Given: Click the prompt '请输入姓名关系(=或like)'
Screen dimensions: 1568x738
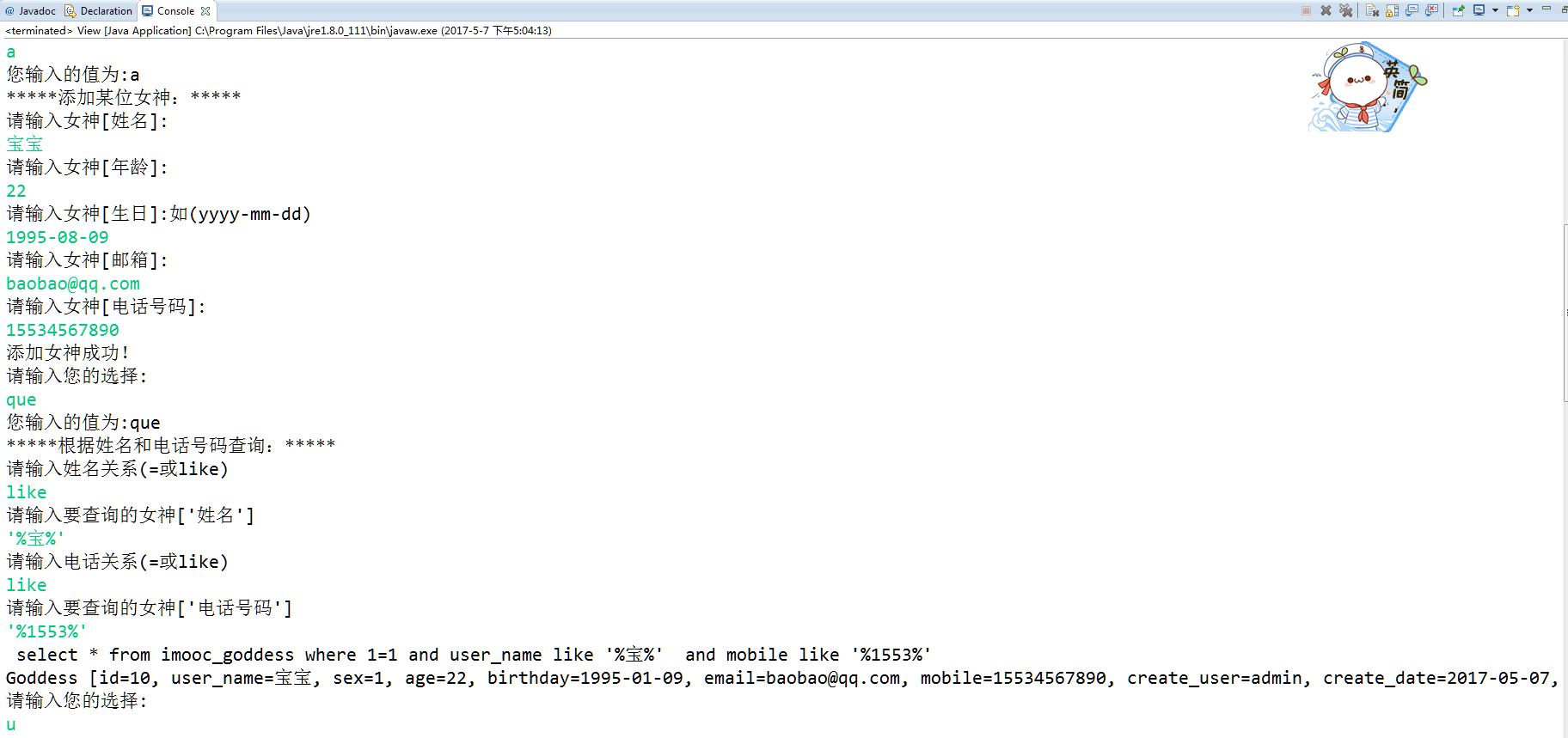Looking at the screenshot, I should (118, 469).
